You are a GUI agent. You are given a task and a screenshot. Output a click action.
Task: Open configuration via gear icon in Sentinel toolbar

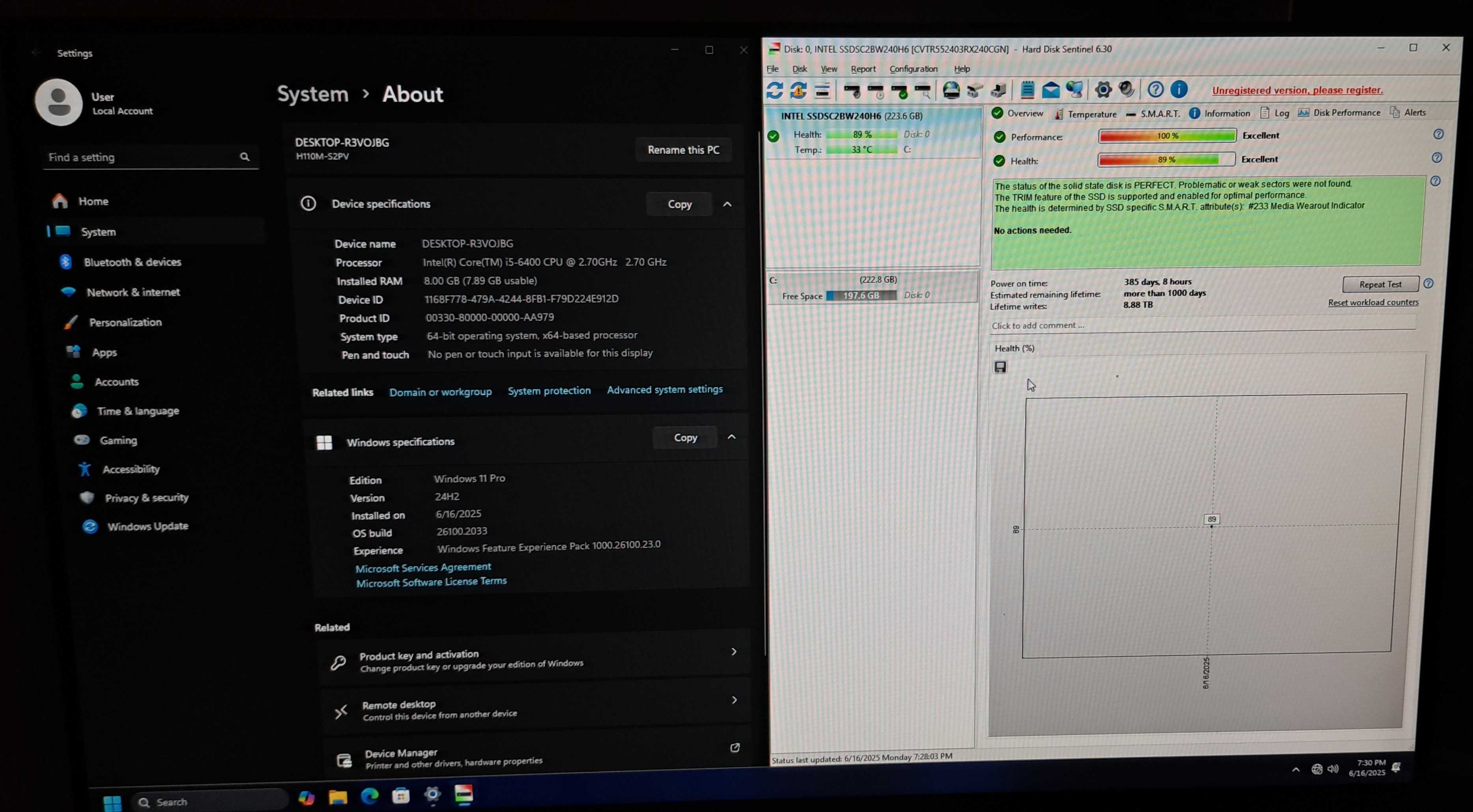click(1104, 90)
